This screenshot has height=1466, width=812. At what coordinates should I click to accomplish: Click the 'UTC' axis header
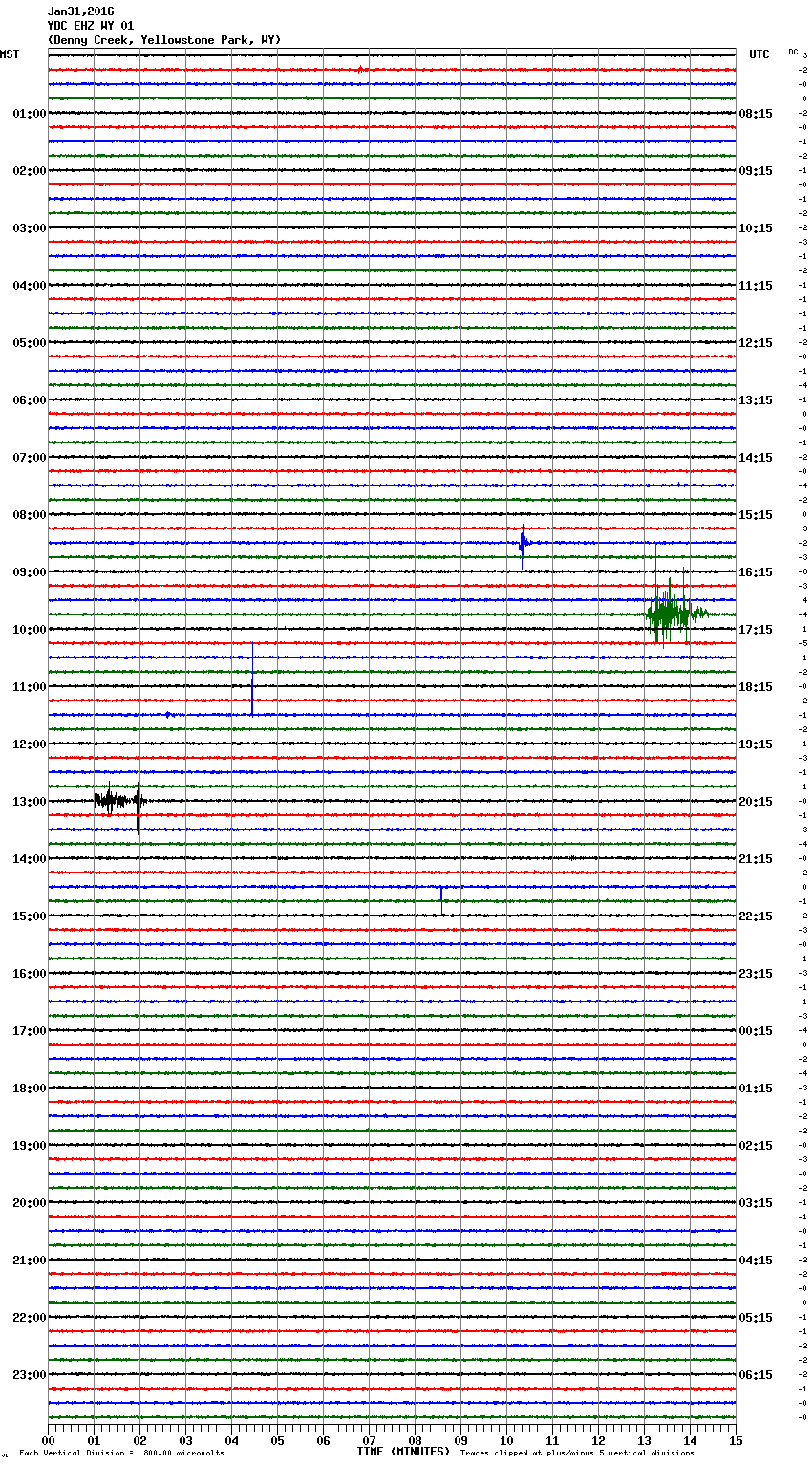759,54
